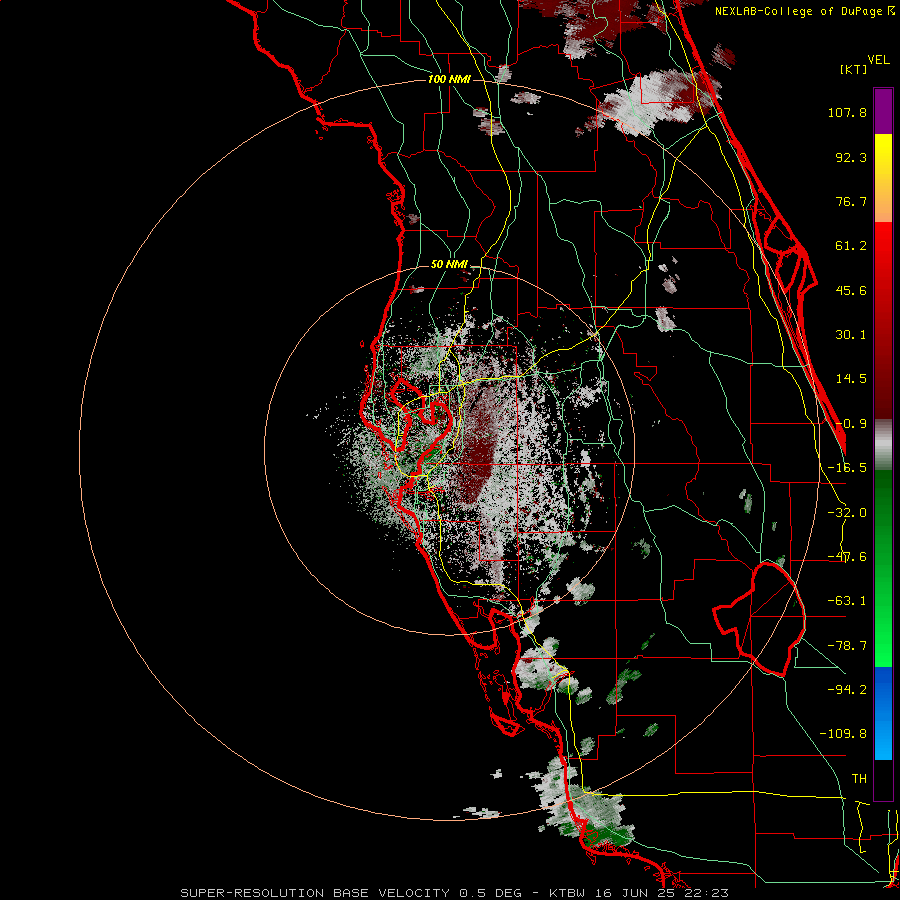Click the 14.5 velocity scale value

(851, 379)
